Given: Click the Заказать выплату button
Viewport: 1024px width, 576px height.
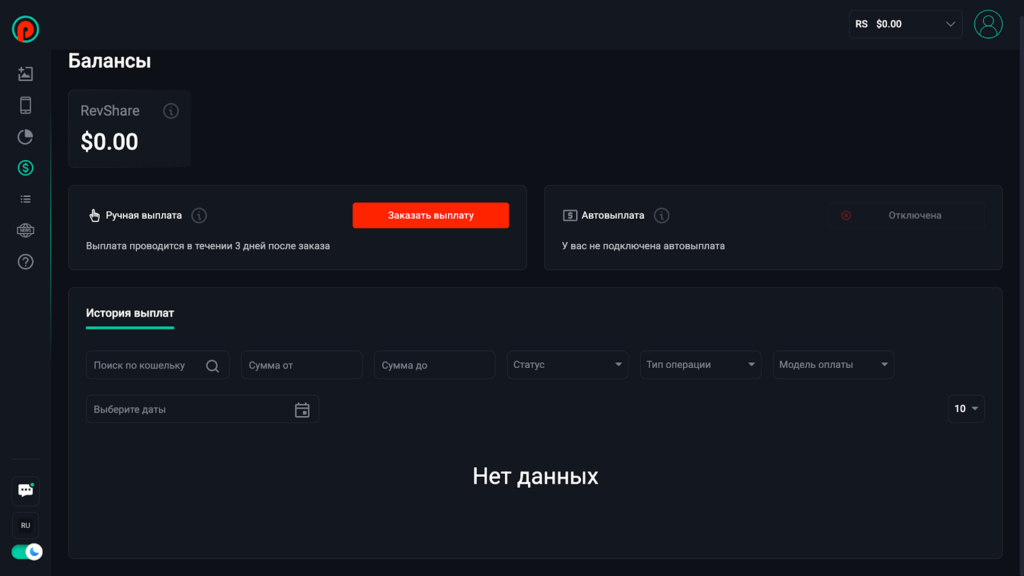Looking at the screenshot, I should point(430,216).
